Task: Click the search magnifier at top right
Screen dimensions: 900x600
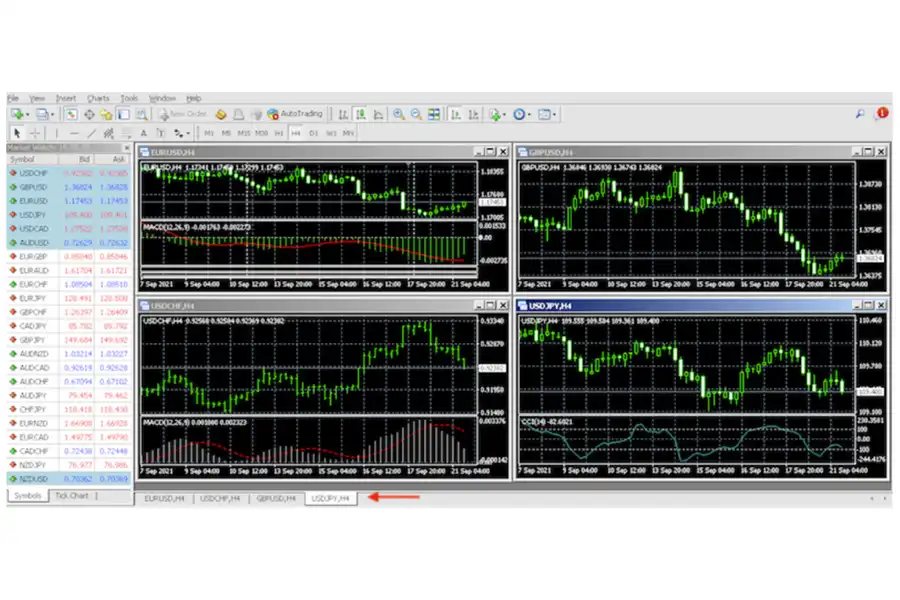Action: [x=860, y=114]
